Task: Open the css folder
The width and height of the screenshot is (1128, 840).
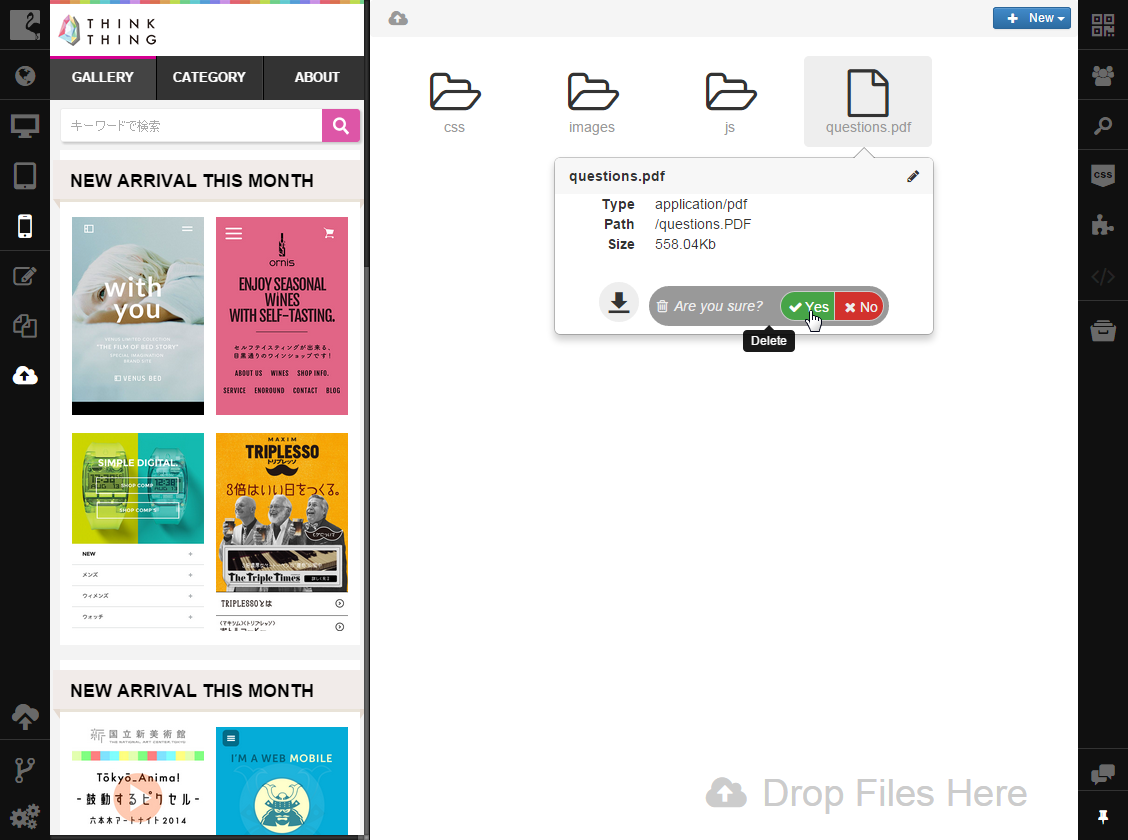Action: pyautogui.click(x=455, y=102)
